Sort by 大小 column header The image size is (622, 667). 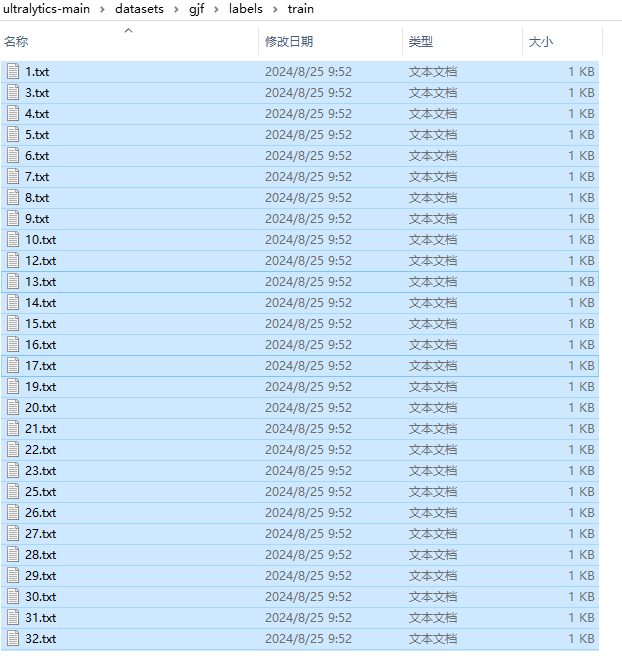pyautogui.click(x=540, y=42)
